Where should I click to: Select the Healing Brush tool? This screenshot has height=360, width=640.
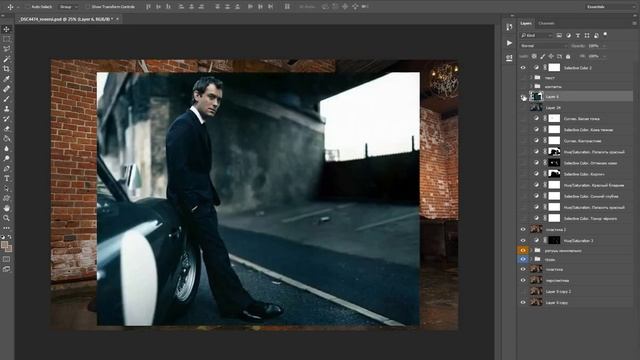coord(7,89)
